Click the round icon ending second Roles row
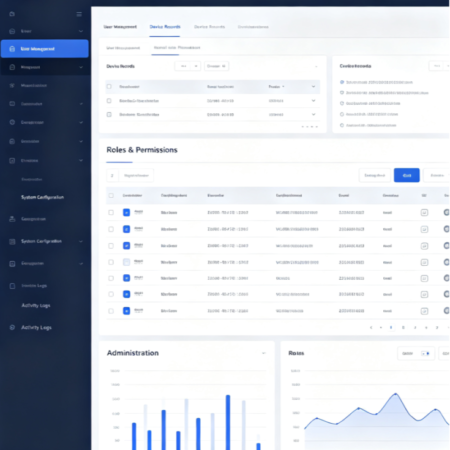The width and height of the screenshot is (450, 450). pos(446,229)
